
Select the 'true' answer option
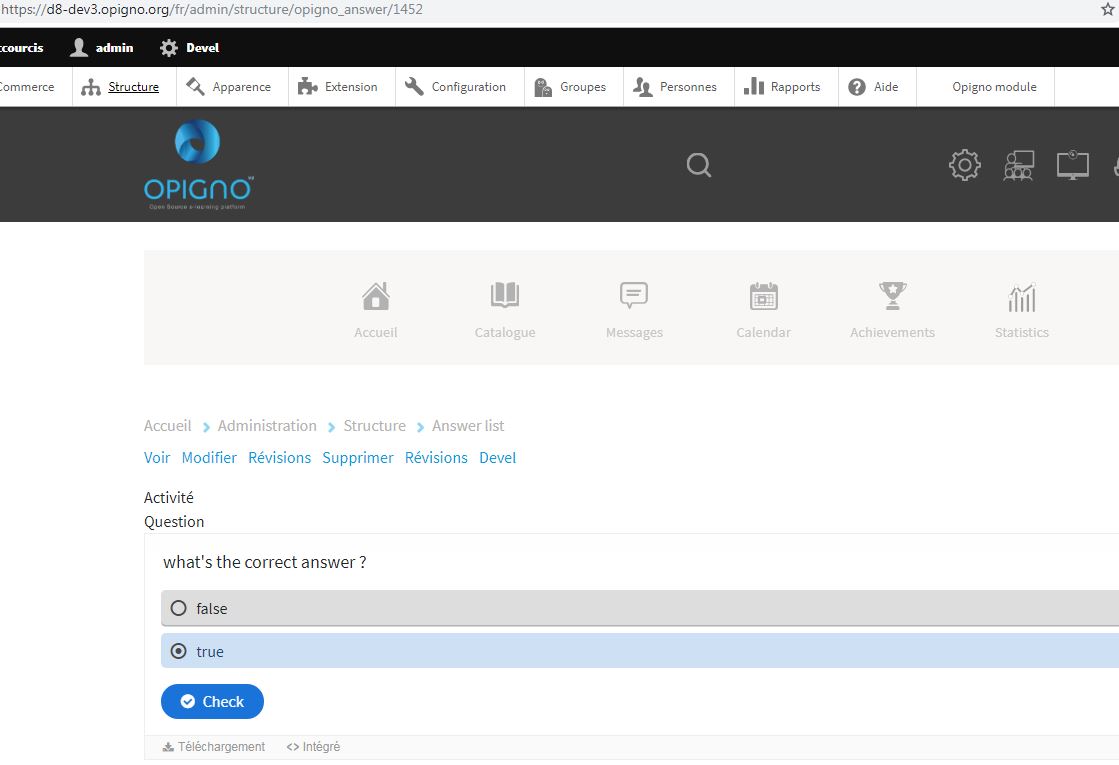pos(180,651)
